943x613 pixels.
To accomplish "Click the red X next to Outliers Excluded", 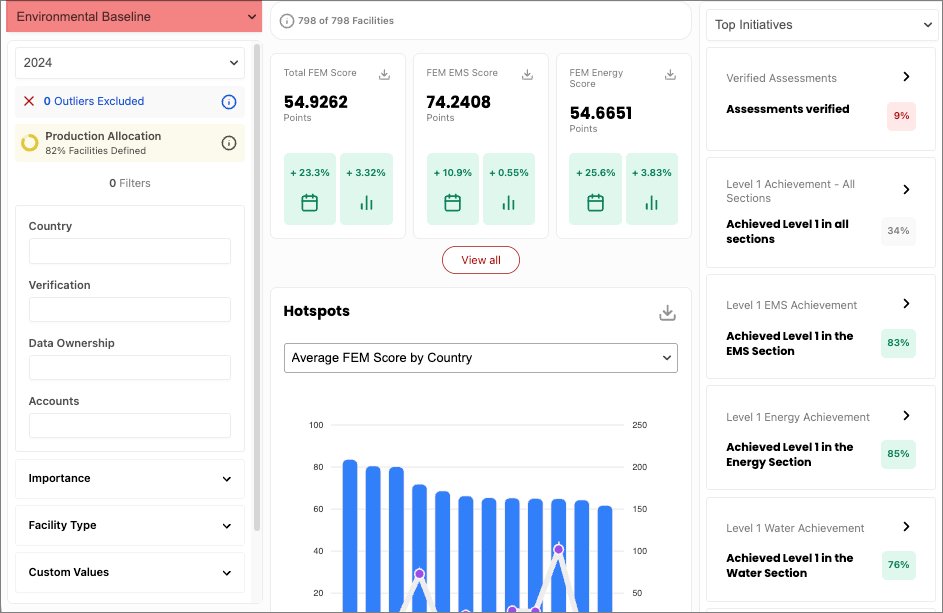I will [x=29, y=101].
